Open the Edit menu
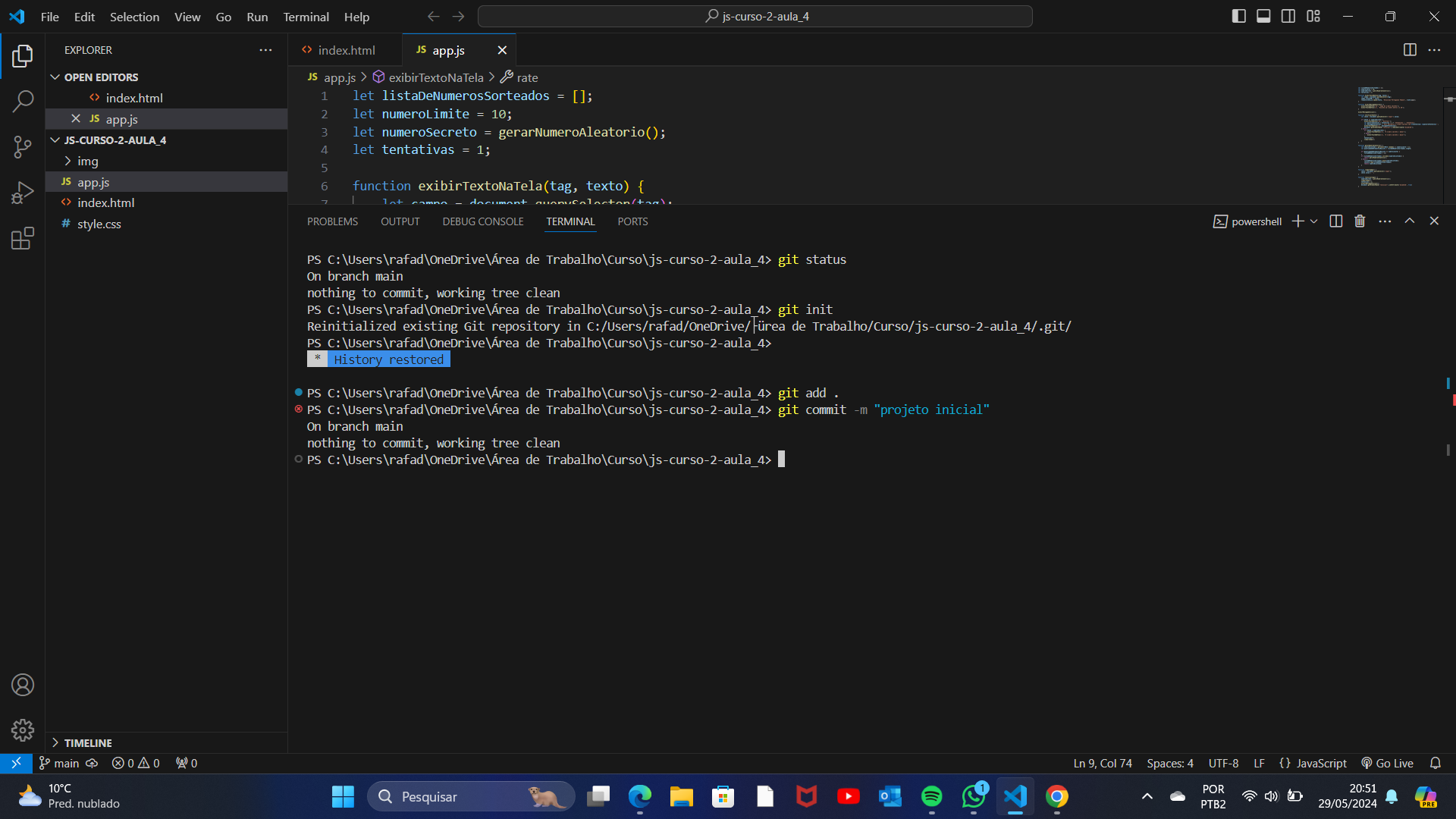Viewport: 1456px width, 819px height. coord(84,16)
